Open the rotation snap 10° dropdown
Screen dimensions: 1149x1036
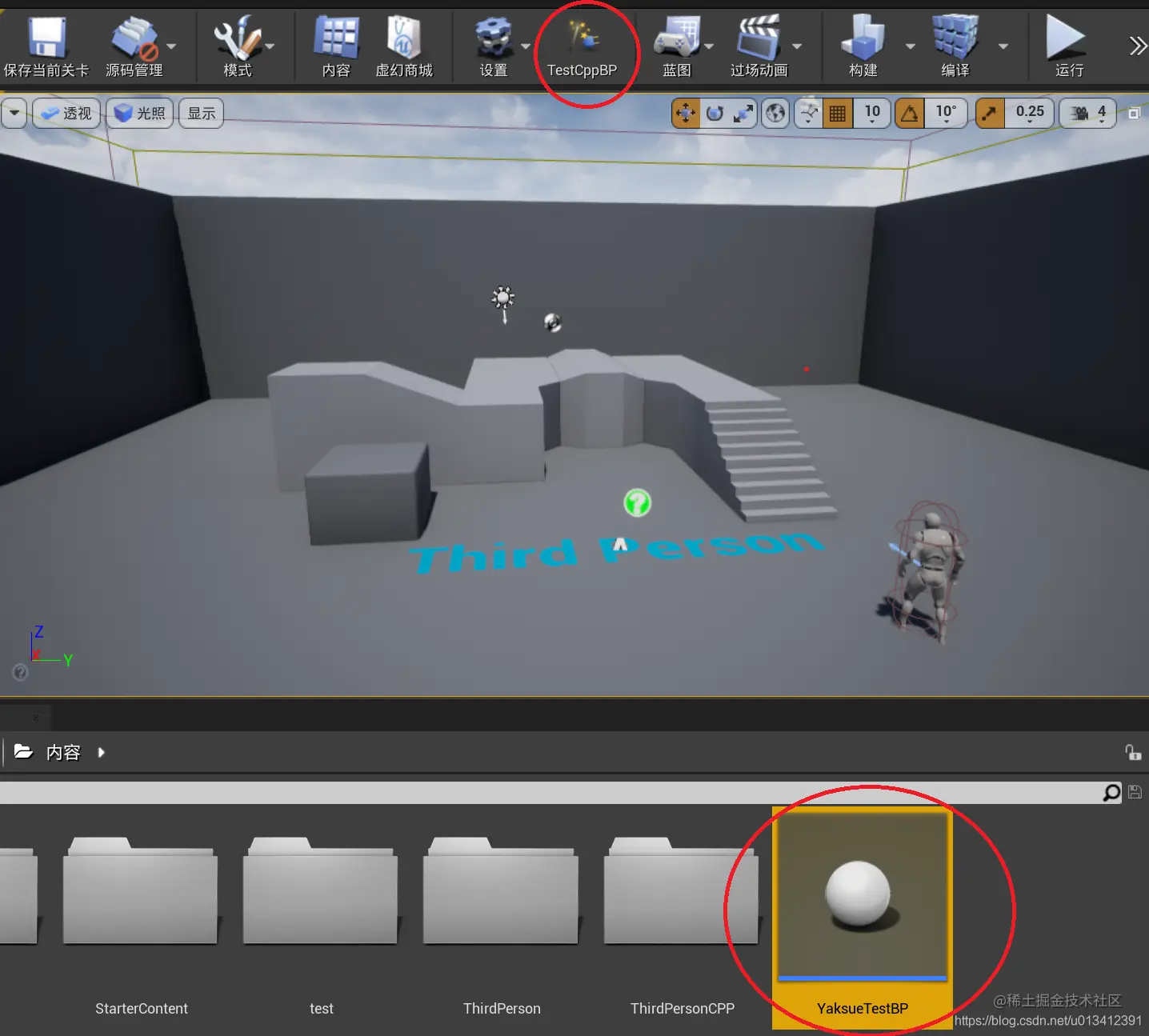[946, 114]
